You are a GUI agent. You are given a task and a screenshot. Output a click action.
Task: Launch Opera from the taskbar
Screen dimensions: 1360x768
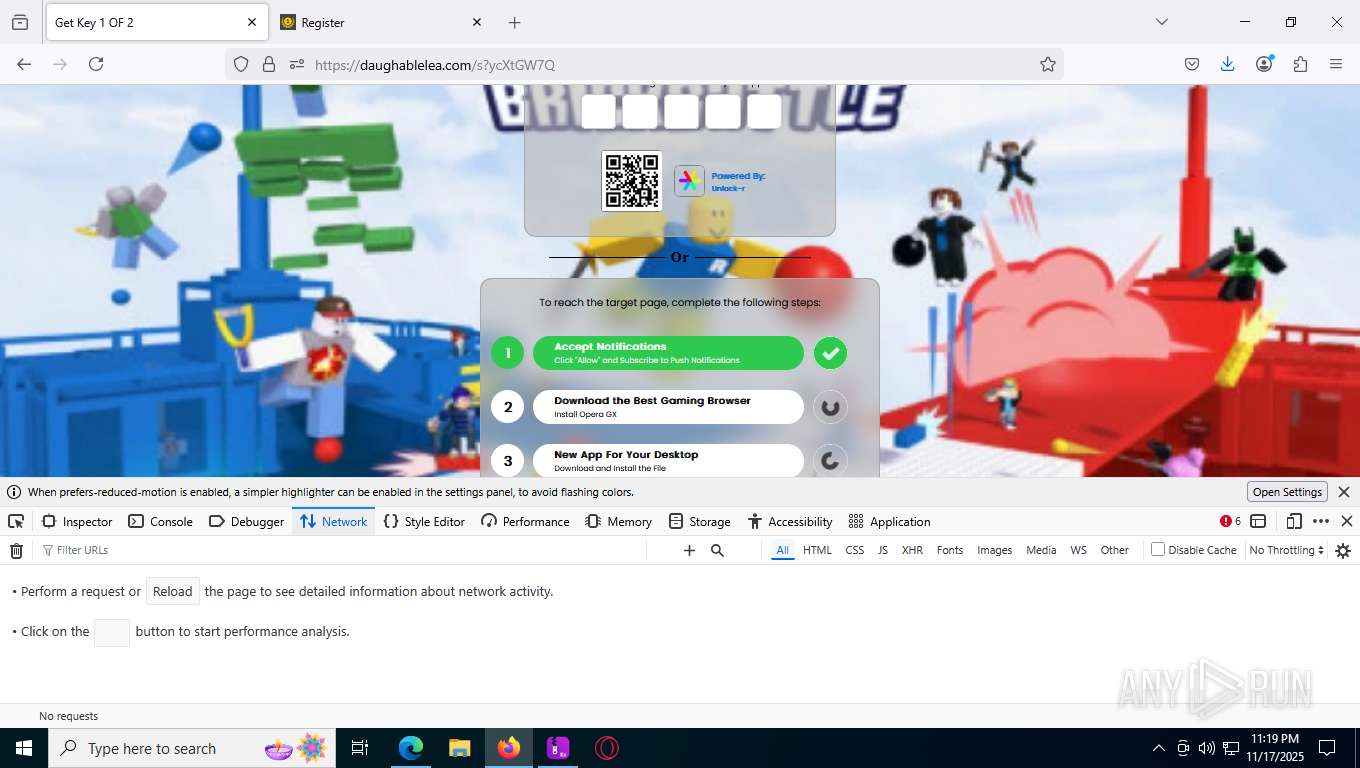[x=606, y=748]
